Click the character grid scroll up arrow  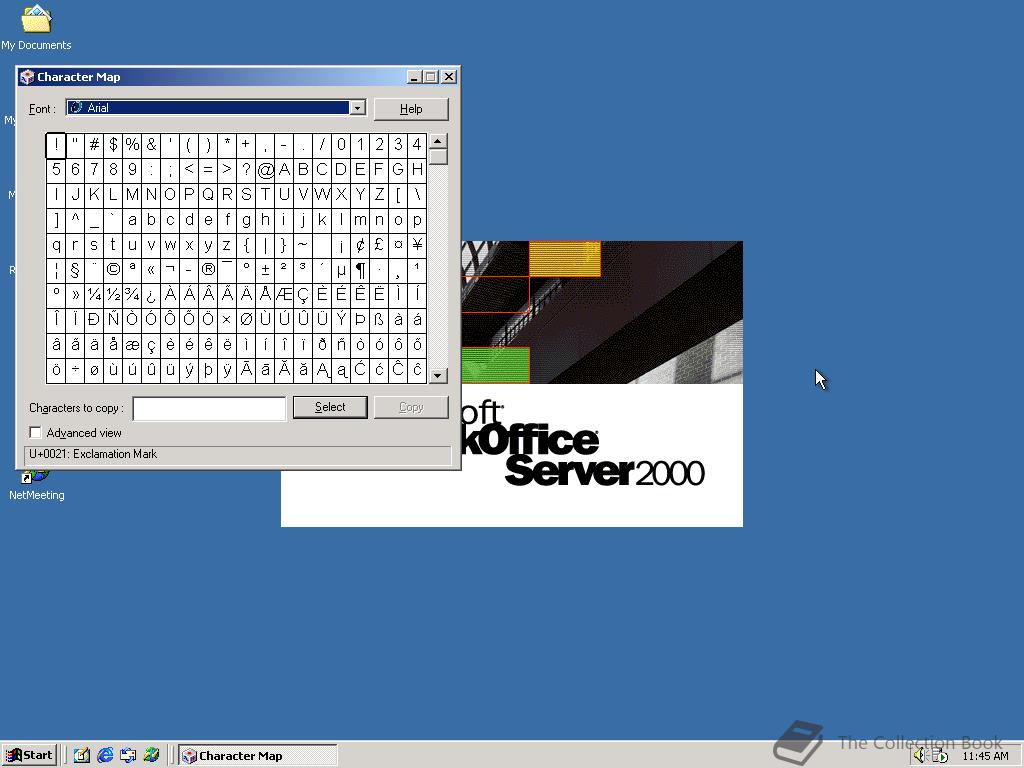click(x=438, y=141)
